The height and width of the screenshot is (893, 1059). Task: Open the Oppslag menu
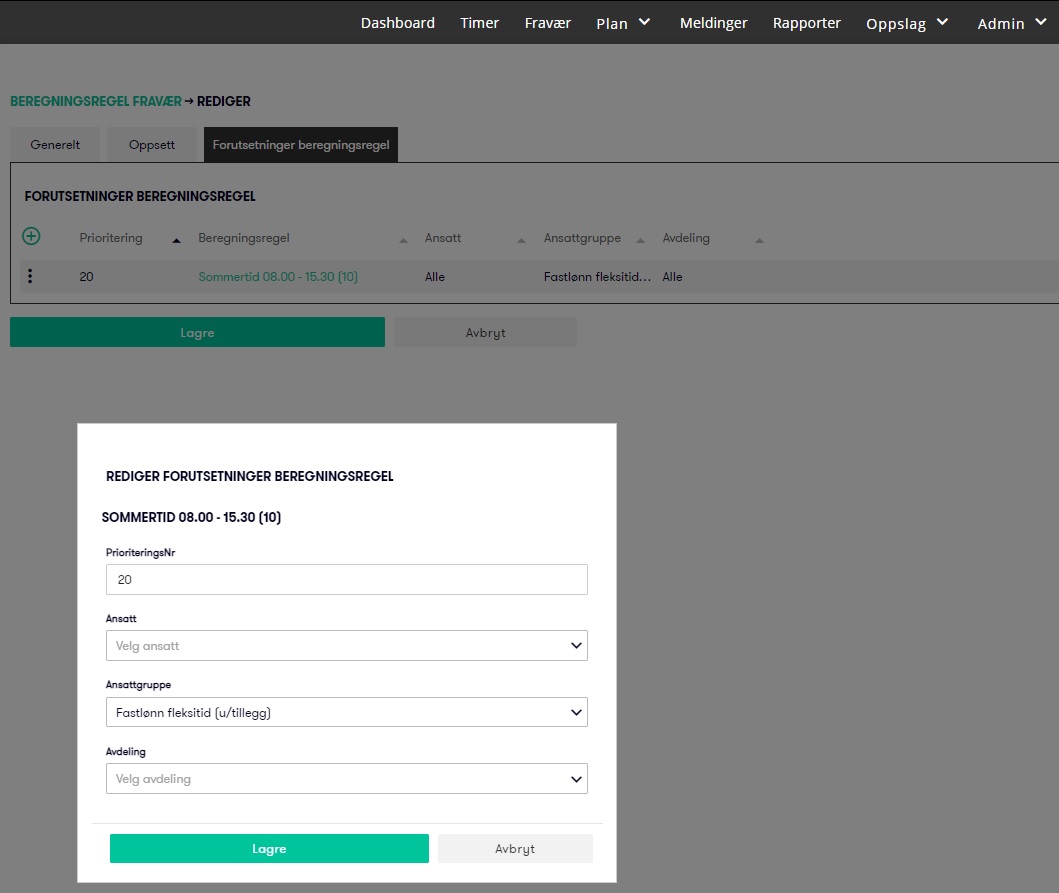[907, 23]
